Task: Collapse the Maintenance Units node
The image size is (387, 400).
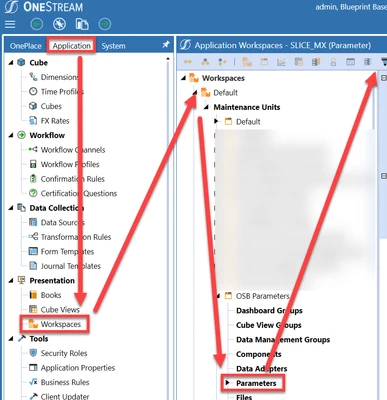Action: (206, 107)
